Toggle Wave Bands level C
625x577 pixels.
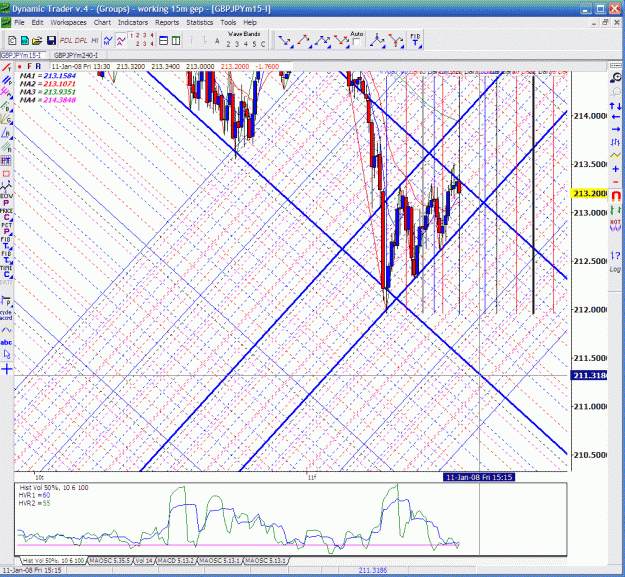point(263,44)
